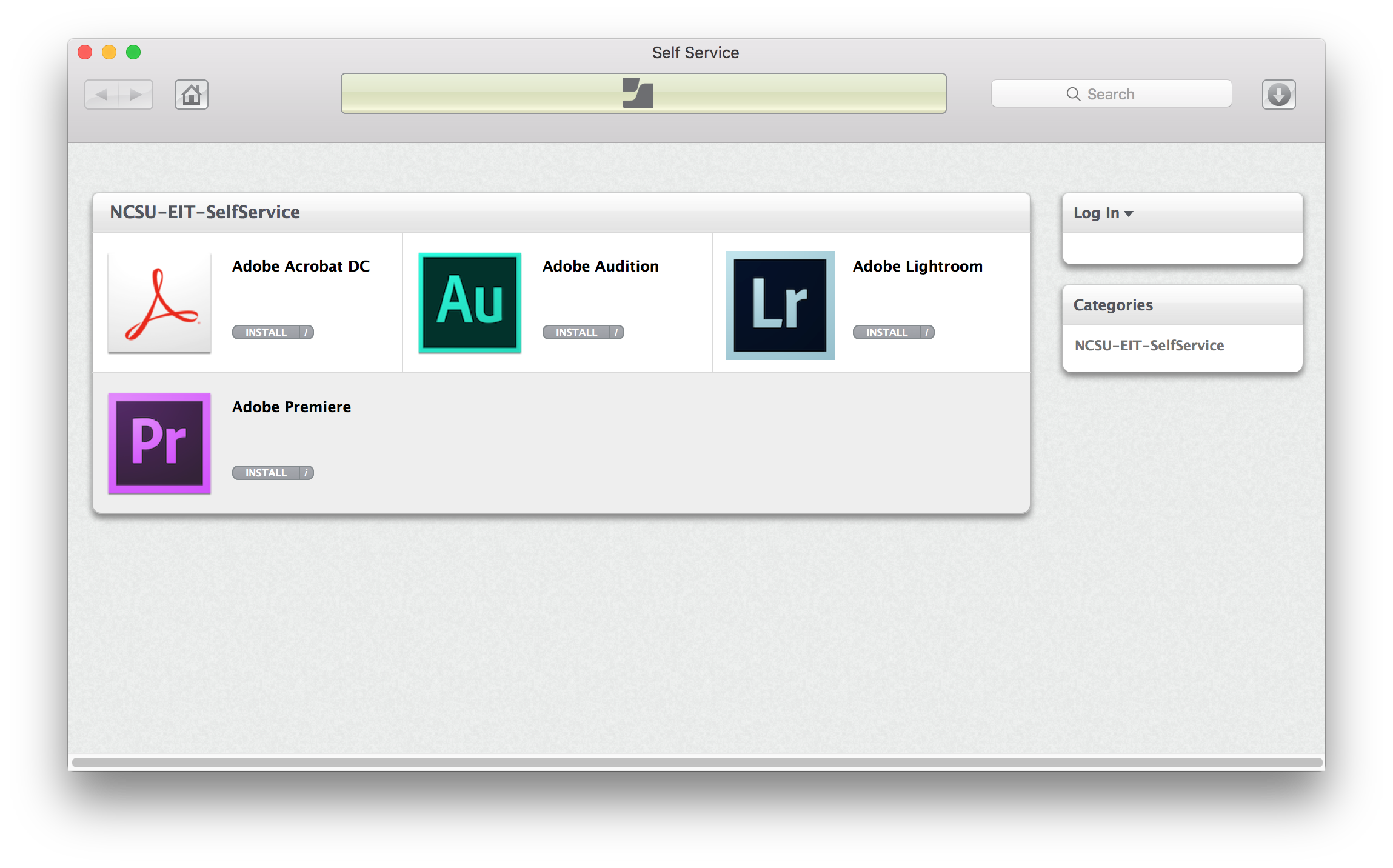Open the downloads arrow icon in toolbar
1393x868 pixels.
pyautogui.click(x=1278, y=95)
